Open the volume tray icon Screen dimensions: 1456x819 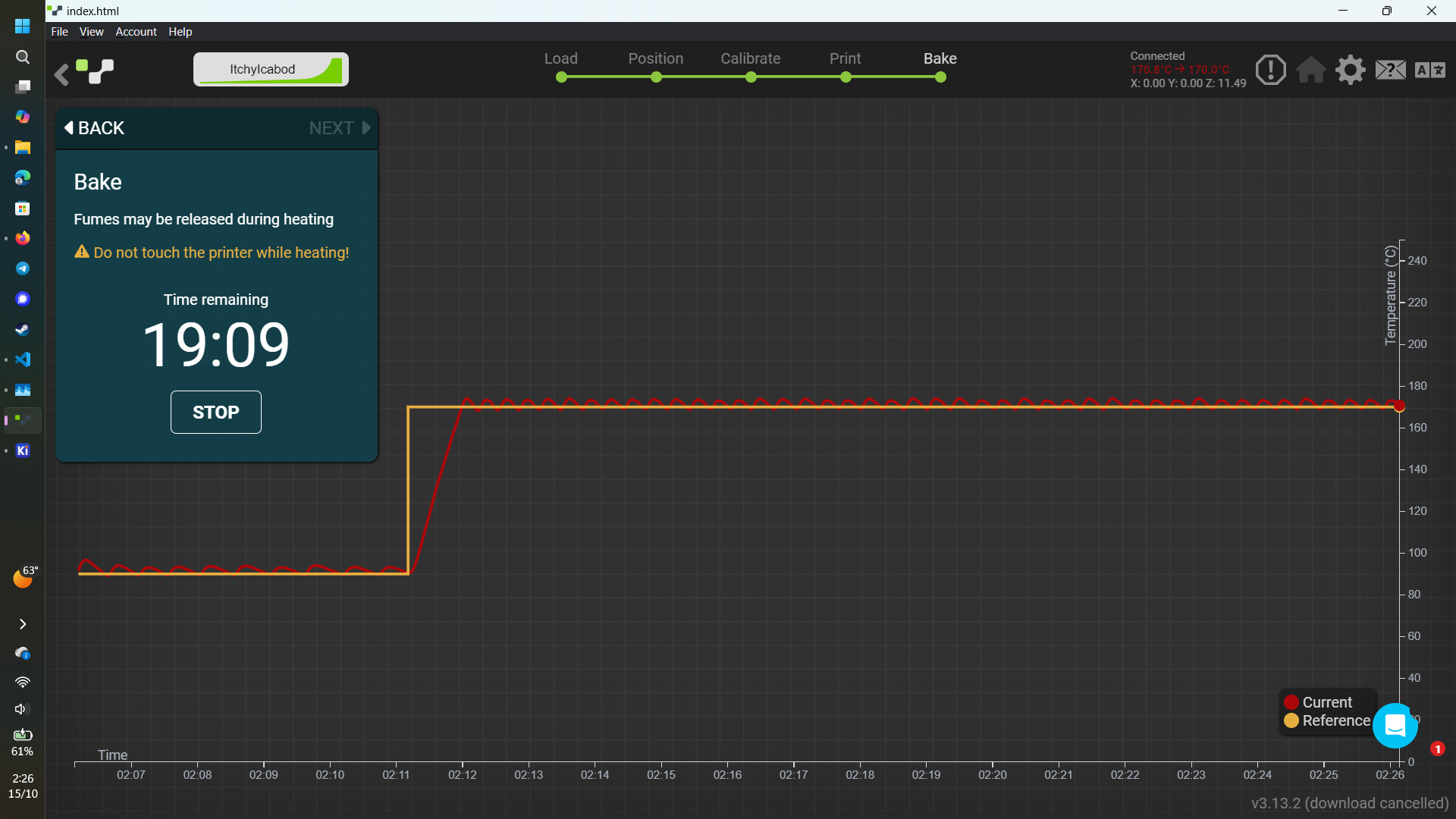tap(23, 709)
